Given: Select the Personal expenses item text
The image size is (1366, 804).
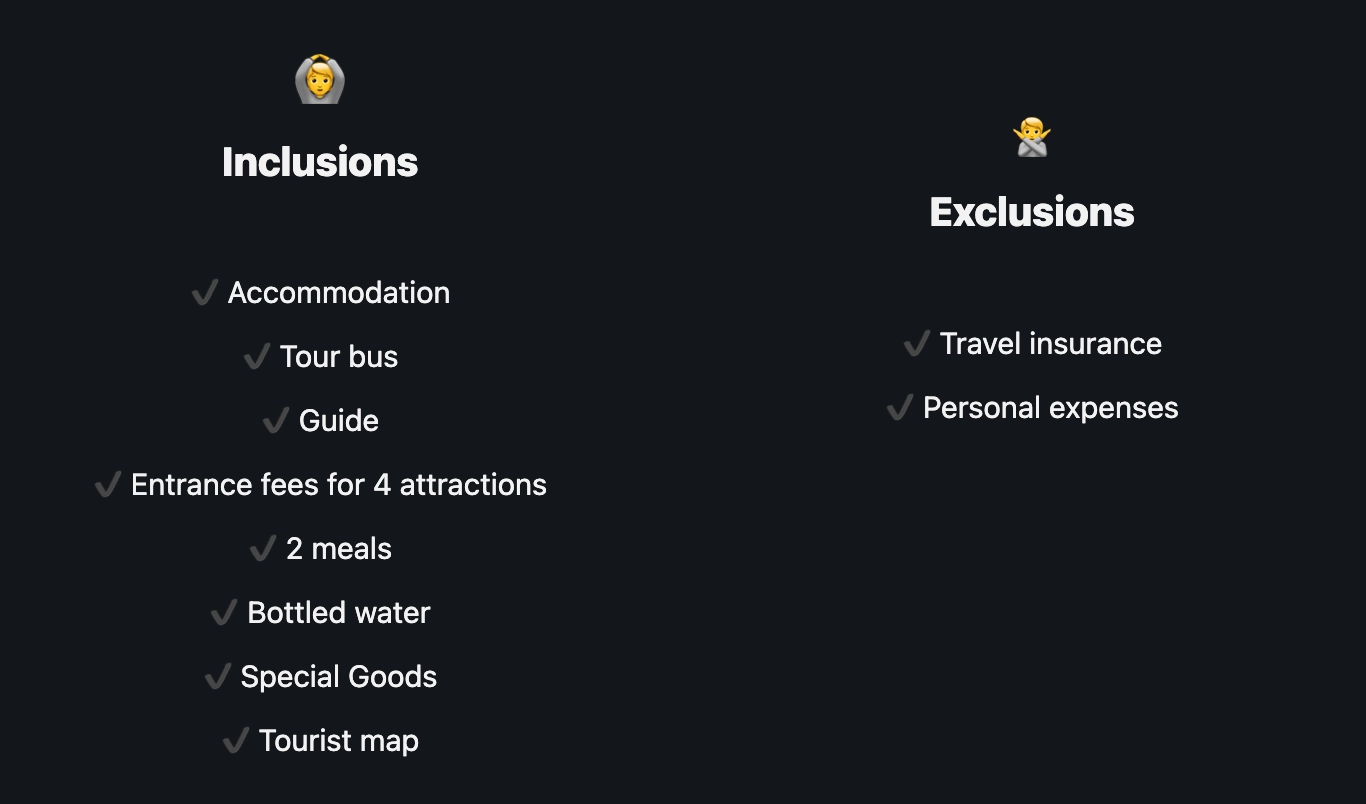Looking at the screenshot, I should point(1051,408).
